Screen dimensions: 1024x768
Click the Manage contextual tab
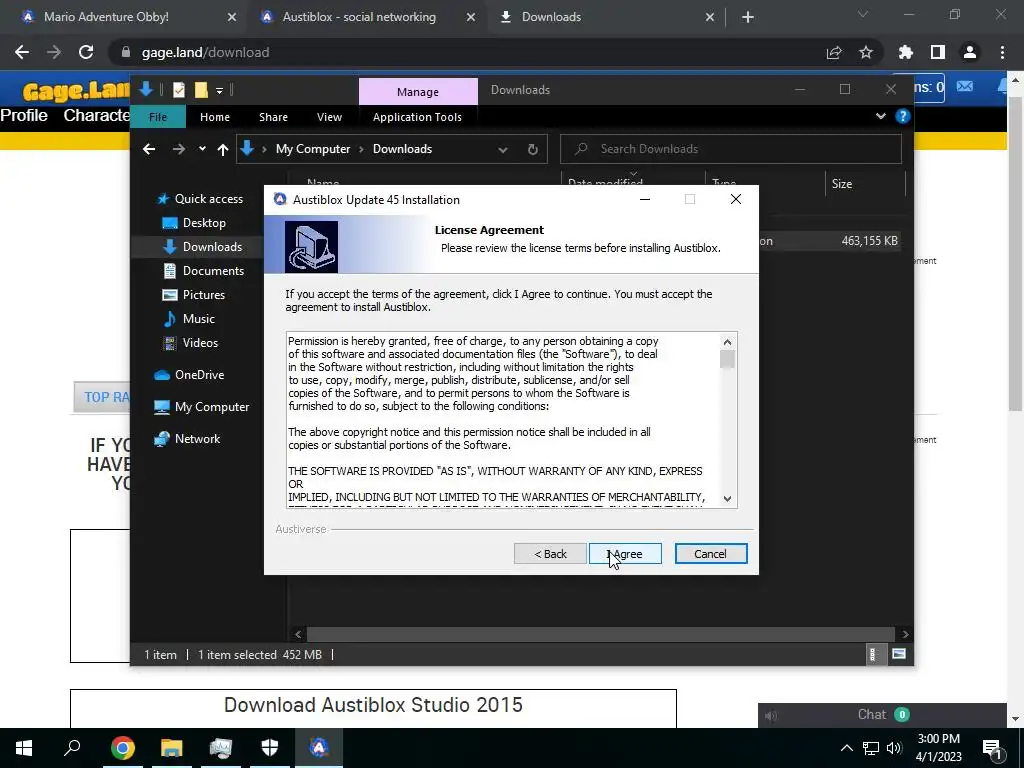coord(418,92)
